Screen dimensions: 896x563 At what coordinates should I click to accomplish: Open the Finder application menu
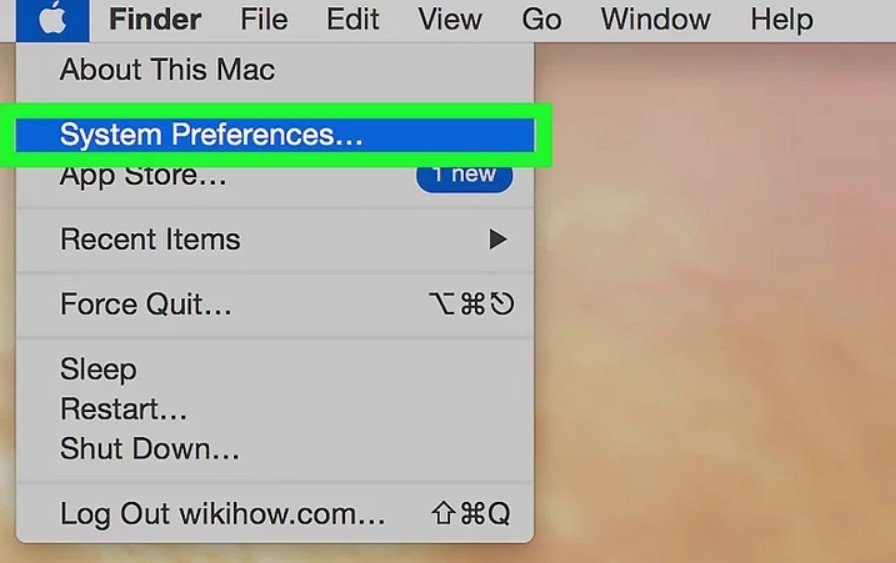click(x=155, y=20)
